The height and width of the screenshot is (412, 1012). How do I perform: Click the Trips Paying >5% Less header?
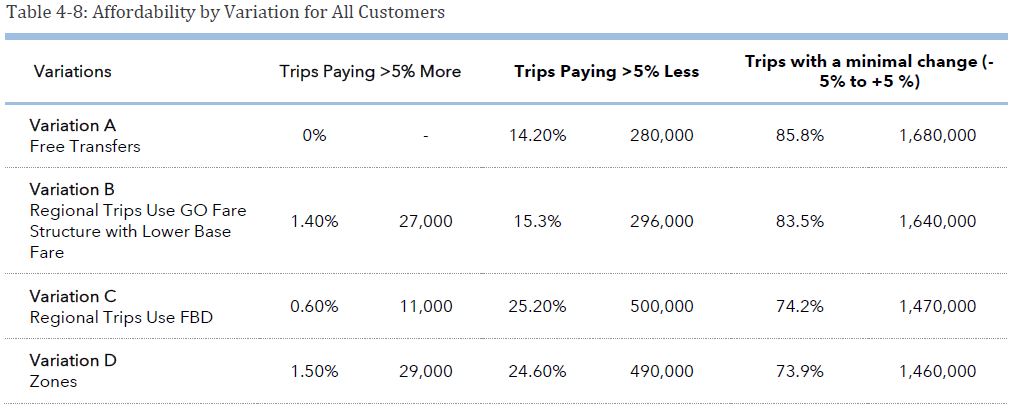607,71
